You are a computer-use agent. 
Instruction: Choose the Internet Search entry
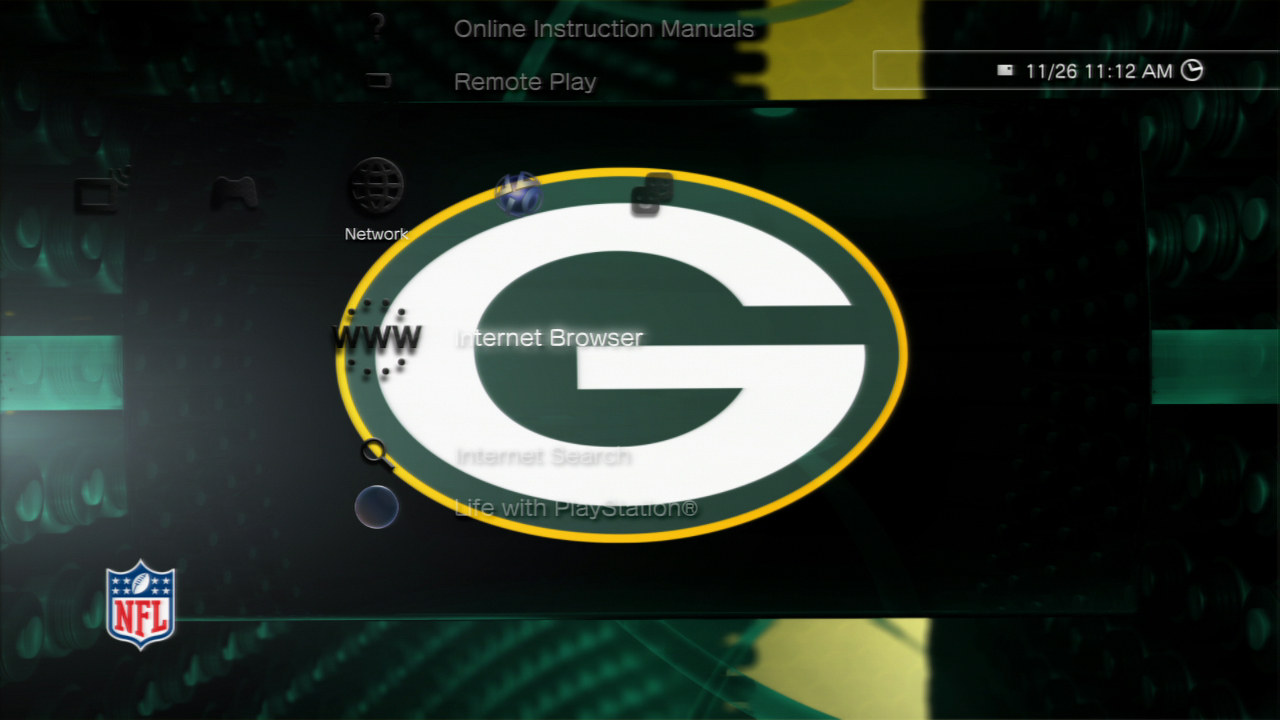544,457
